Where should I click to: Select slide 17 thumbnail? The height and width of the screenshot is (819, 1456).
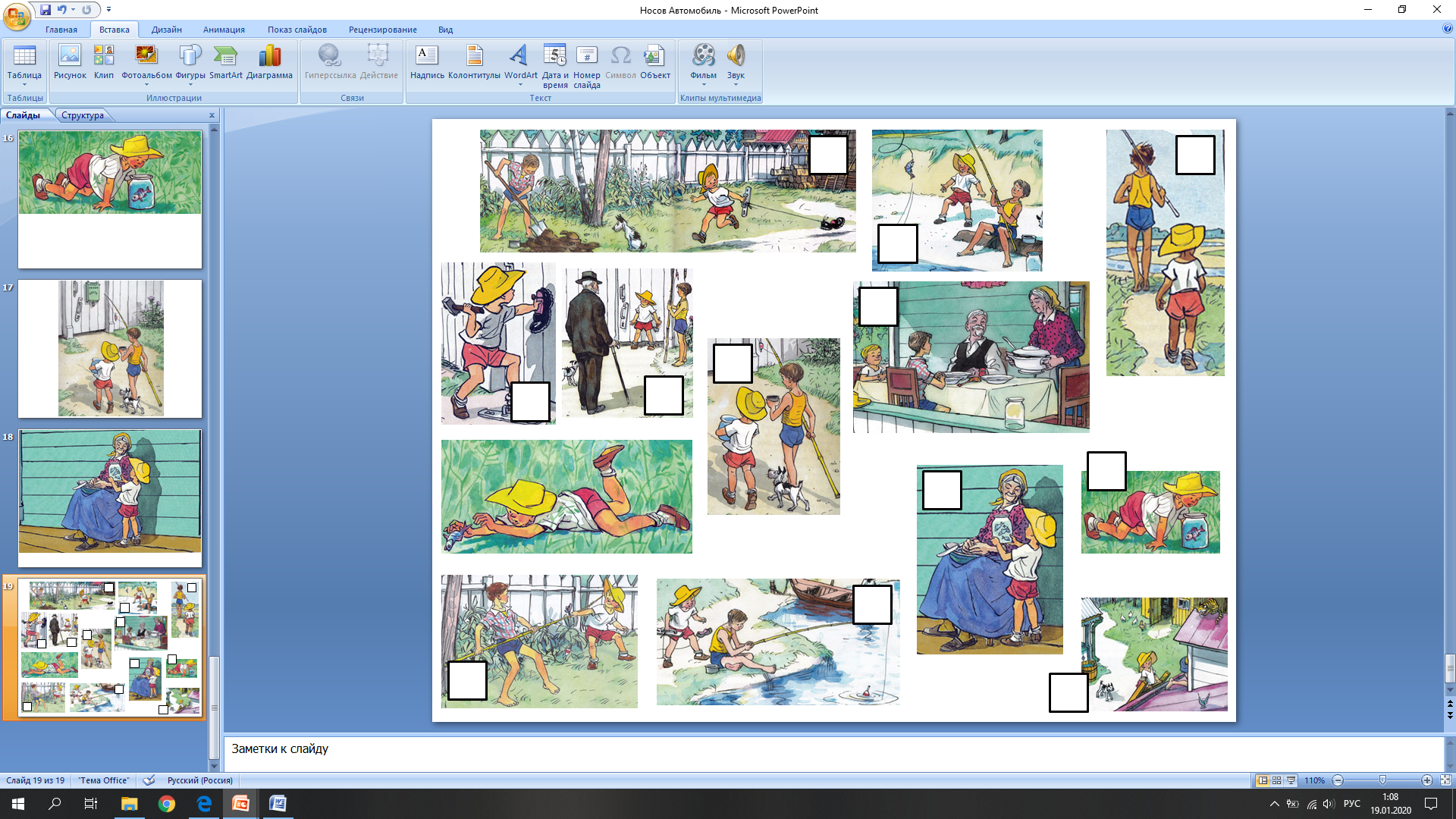[110, 349]
